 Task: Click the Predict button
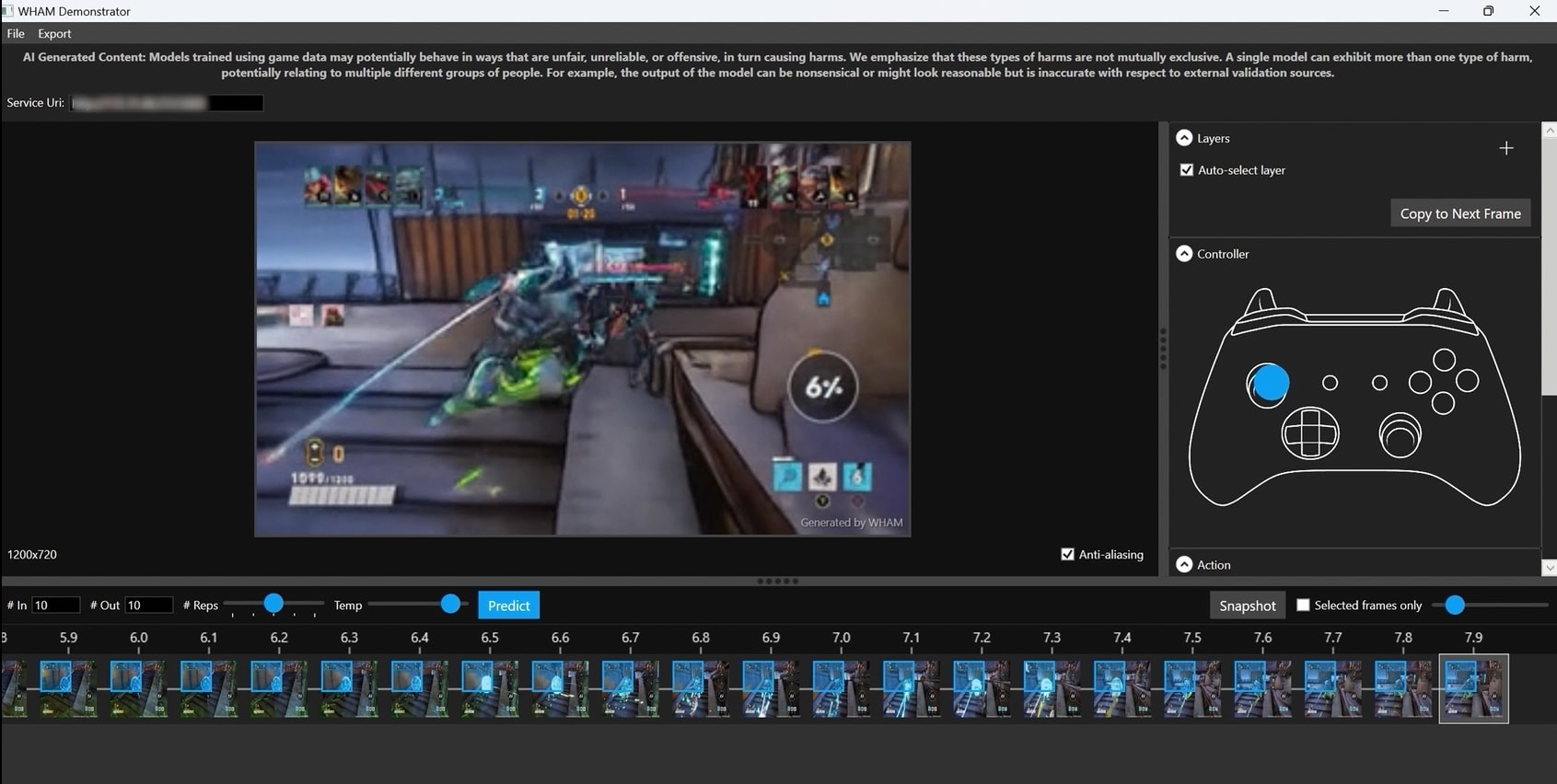[x=508, y=605]
